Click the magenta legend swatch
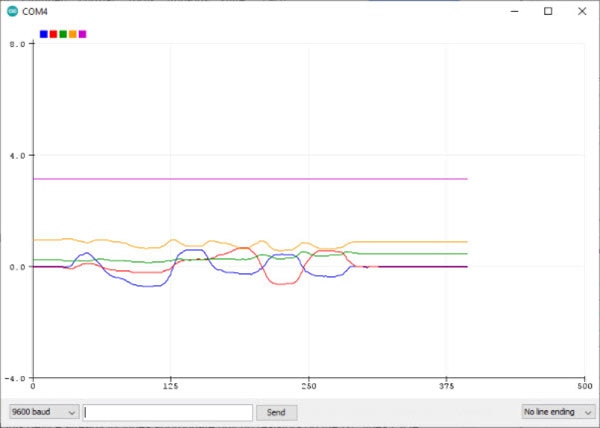This screenshot has width=600, height=428. 82,34
